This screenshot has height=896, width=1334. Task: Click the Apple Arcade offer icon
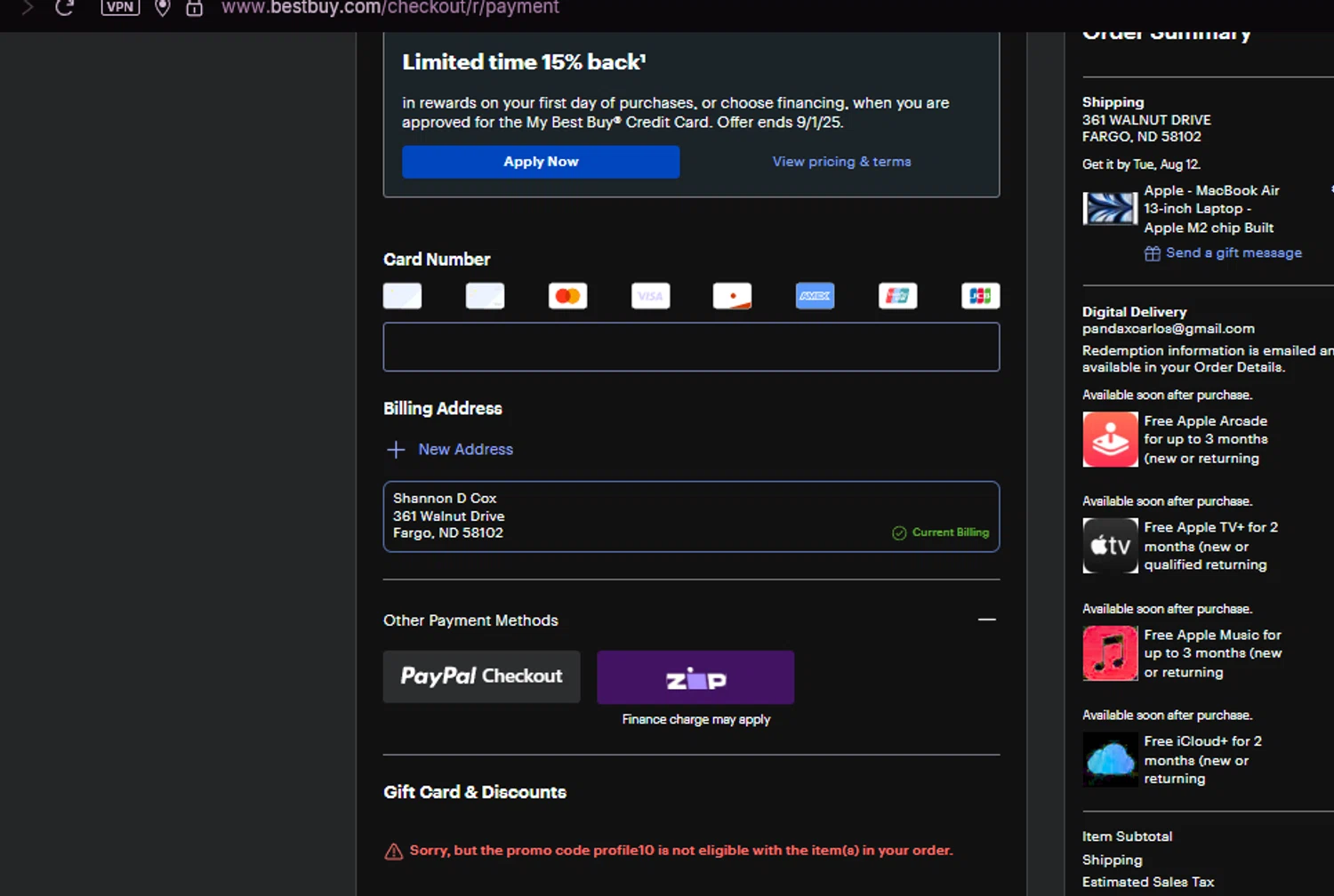pos(1110,439)
